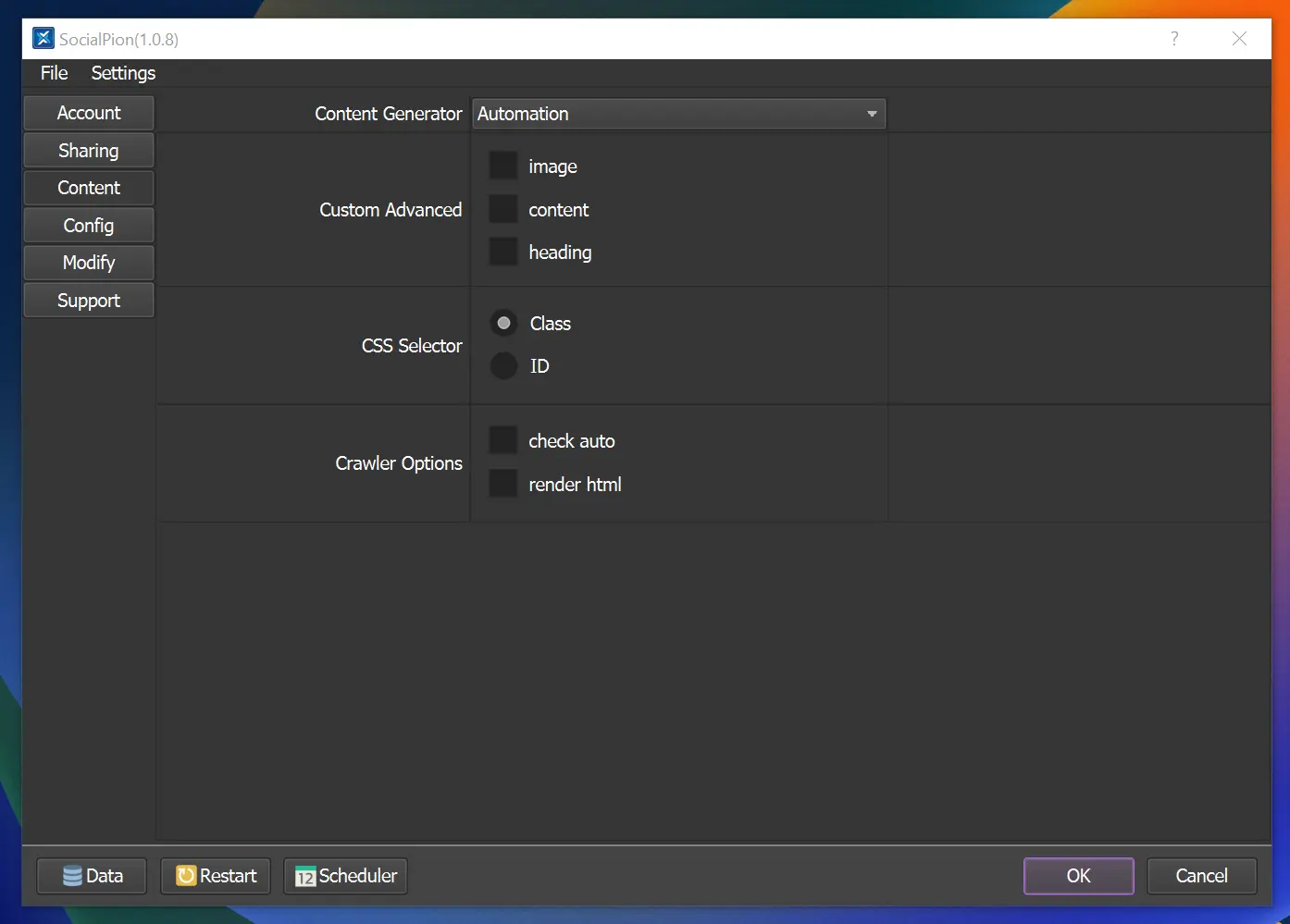The image size is (1290, 924).
Task: Enable the heading checkbox
Action: (503, 252)
